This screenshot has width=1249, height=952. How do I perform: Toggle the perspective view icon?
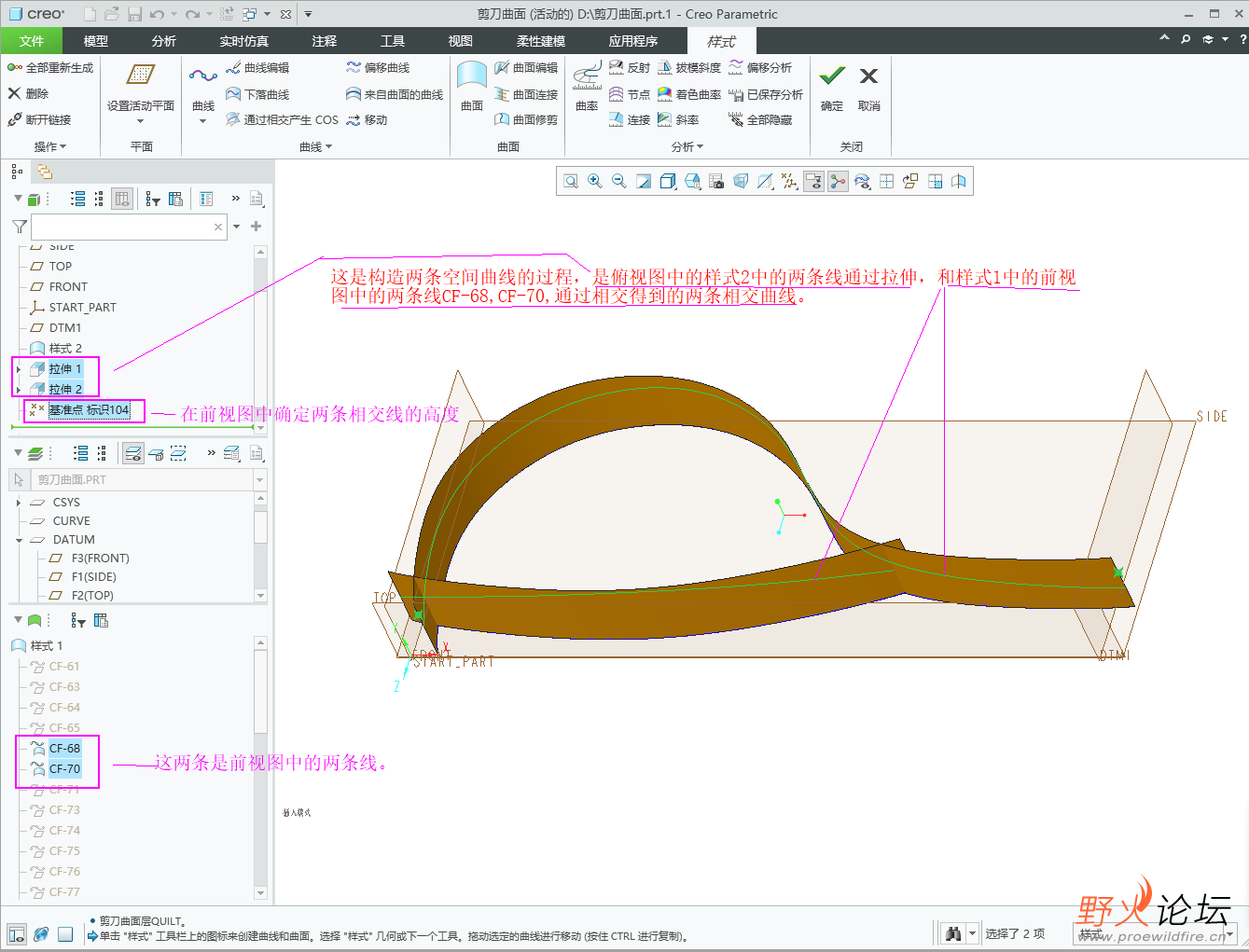coord(741,181)
